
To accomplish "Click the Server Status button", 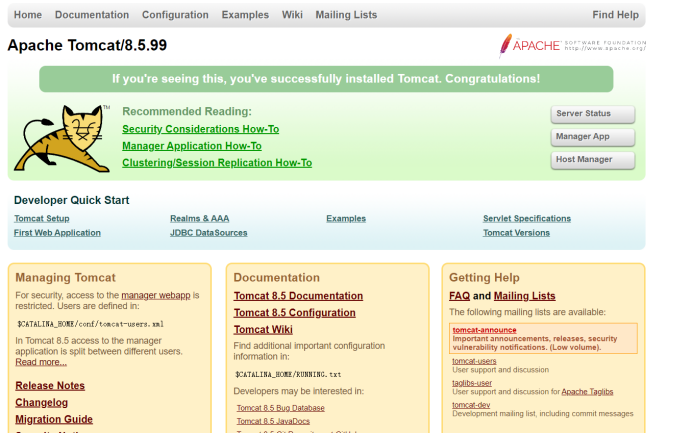I will click(x=593, y=114).
